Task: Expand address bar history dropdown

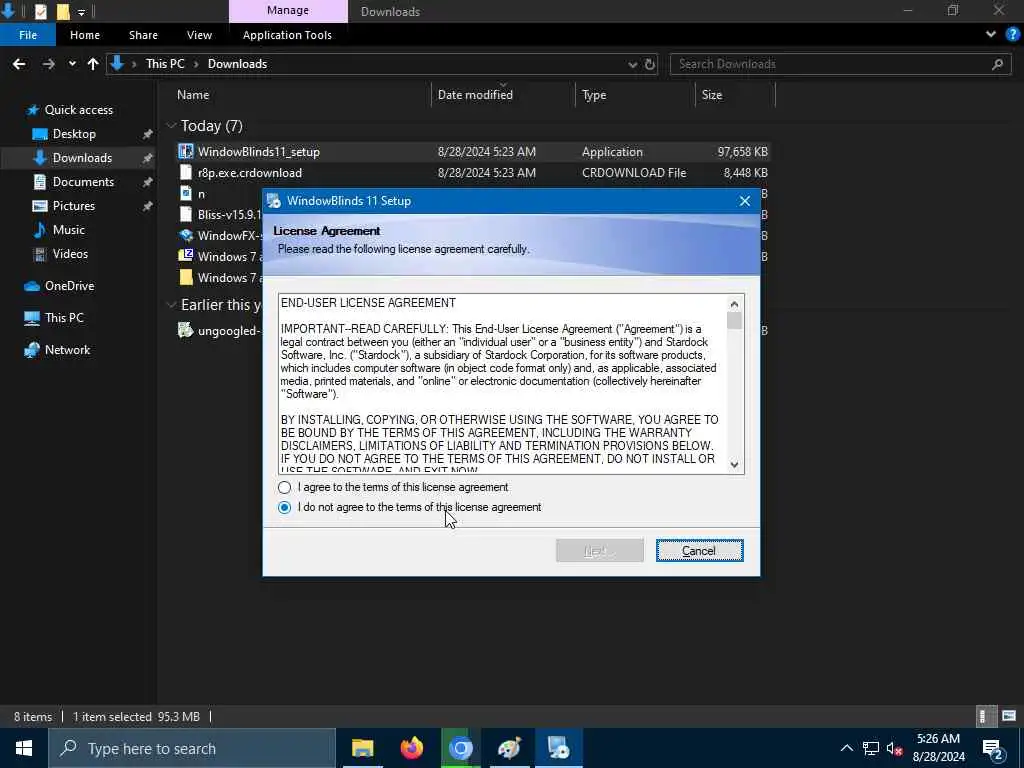Action: coord(632,64)
